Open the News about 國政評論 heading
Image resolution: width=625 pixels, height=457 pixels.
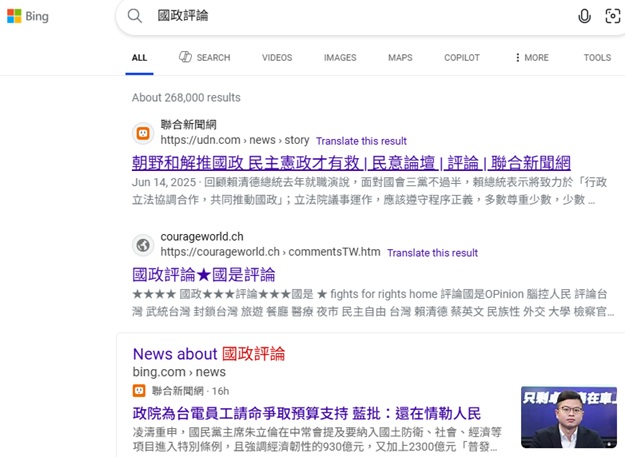tap(209, 354)
